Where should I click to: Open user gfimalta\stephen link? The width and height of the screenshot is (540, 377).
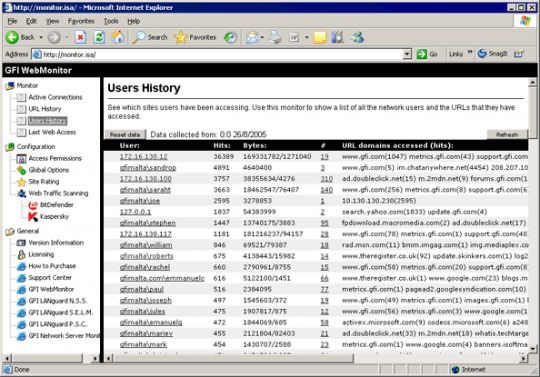tap(148, 223)
